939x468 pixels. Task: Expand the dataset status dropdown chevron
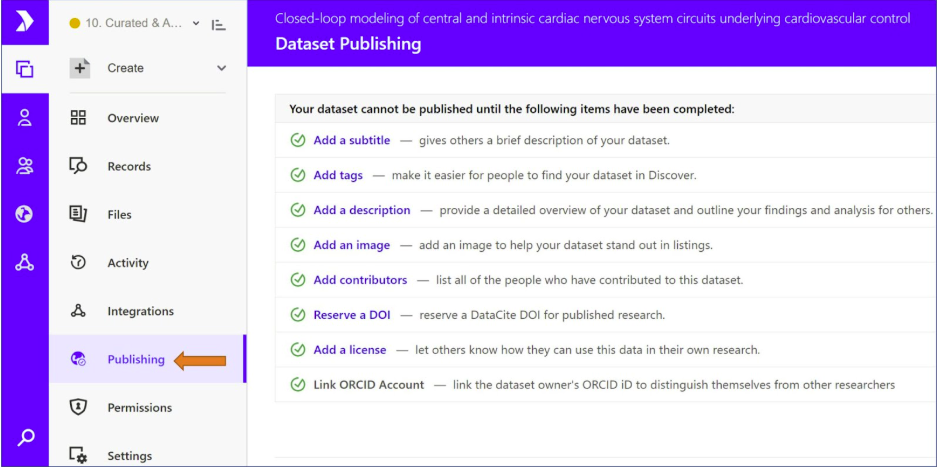[196, 24]
